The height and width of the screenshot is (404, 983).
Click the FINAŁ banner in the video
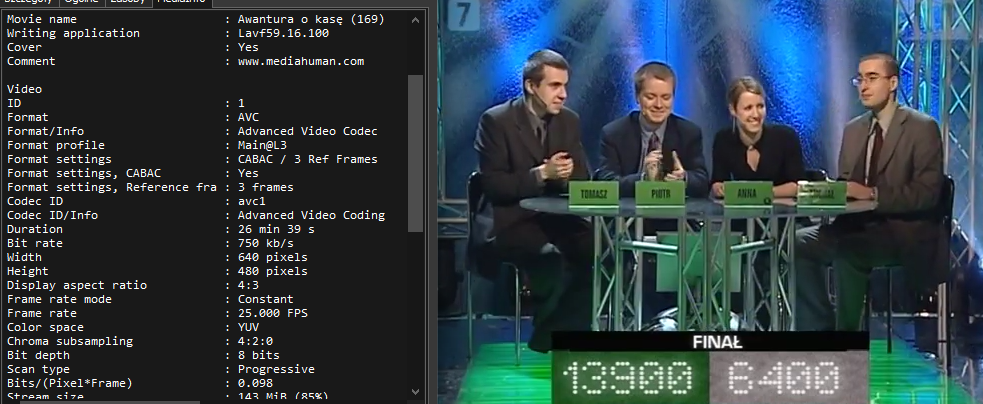pos(710,341)
